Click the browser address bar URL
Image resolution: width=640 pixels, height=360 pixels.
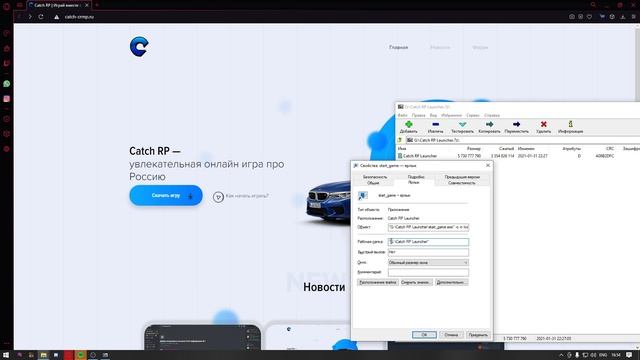click(x=79, y=17)
